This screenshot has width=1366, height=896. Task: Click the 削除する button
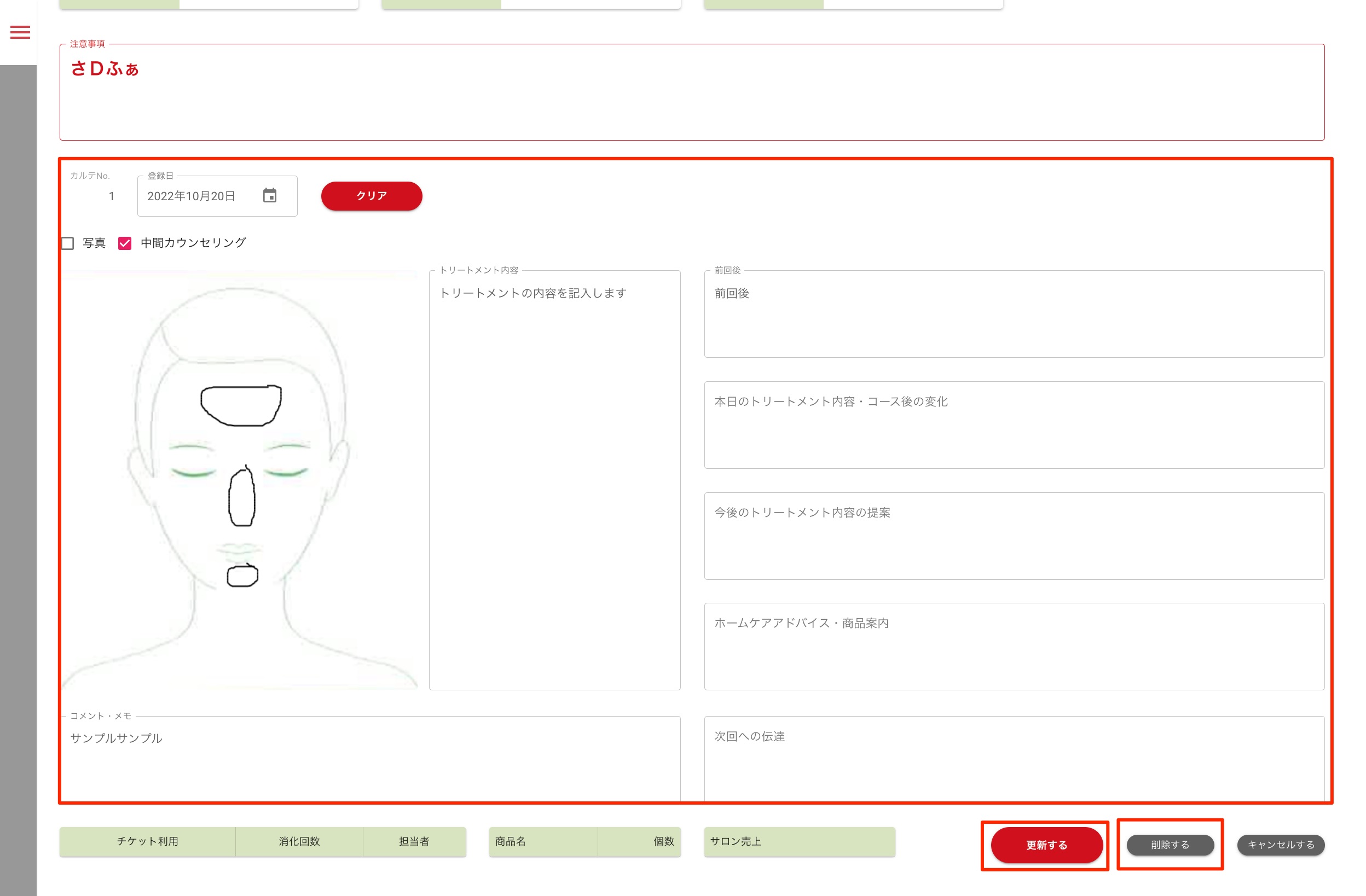point(1170,845)
